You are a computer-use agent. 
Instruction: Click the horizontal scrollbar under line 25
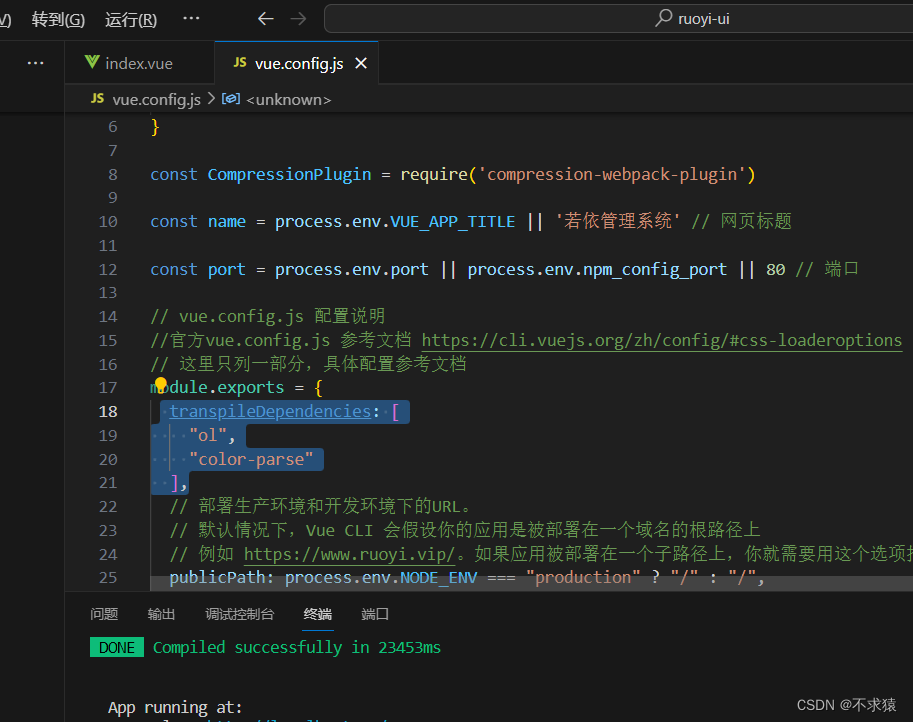click(531, 583)
